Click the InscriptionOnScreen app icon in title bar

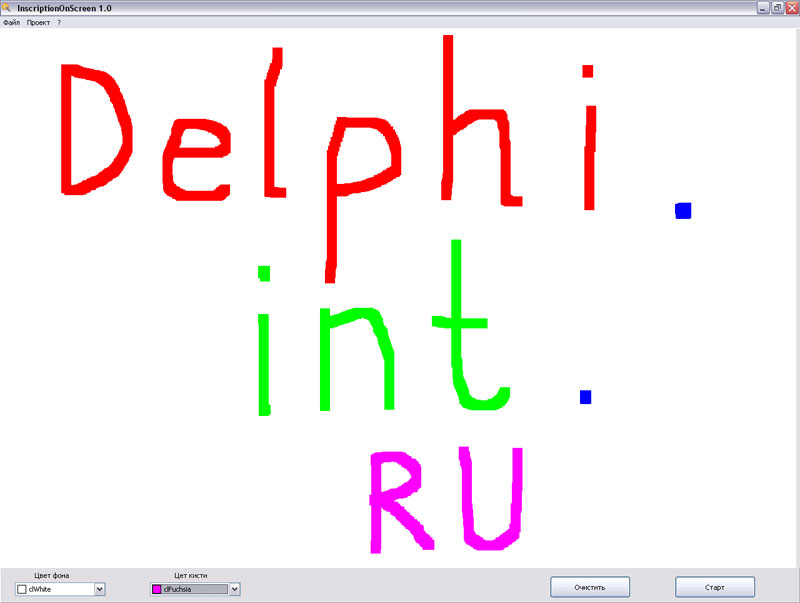click(6, 7)
